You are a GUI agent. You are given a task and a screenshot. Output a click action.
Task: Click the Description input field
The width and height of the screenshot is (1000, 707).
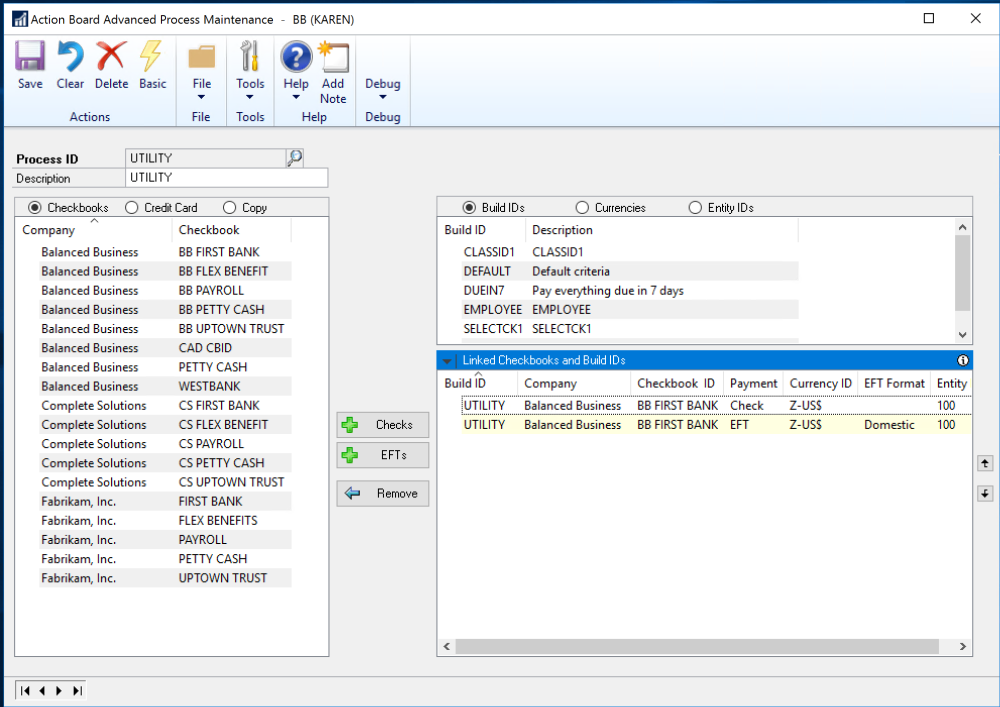coord(227,178)
